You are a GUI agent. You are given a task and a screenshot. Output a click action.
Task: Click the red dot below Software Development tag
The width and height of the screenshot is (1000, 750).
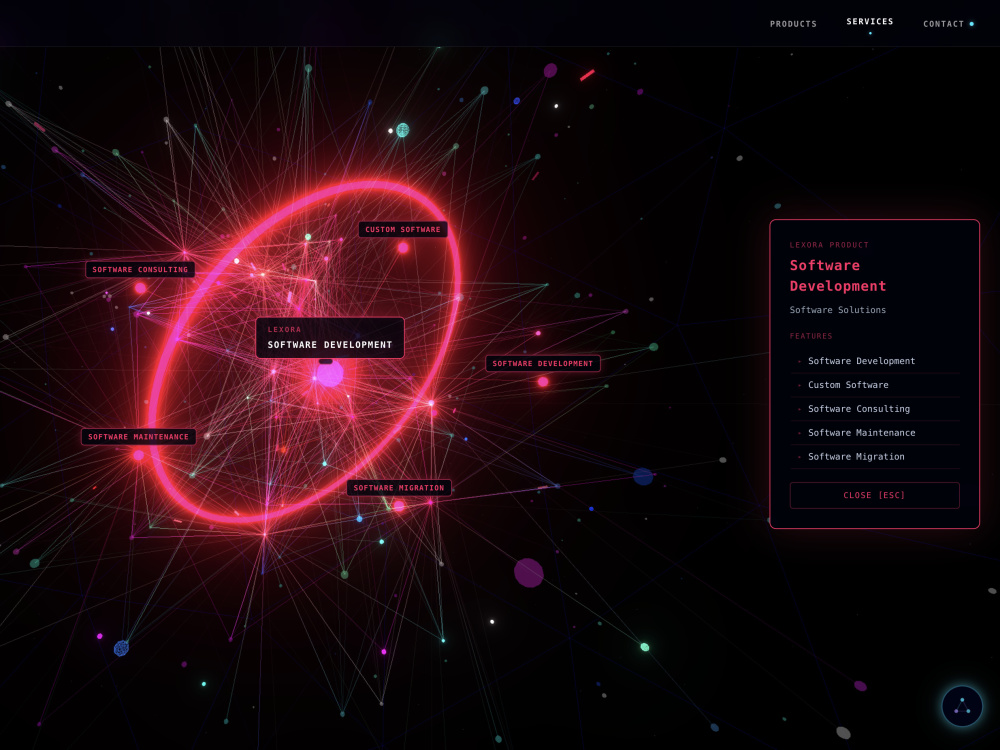click(x=543, y=382)
